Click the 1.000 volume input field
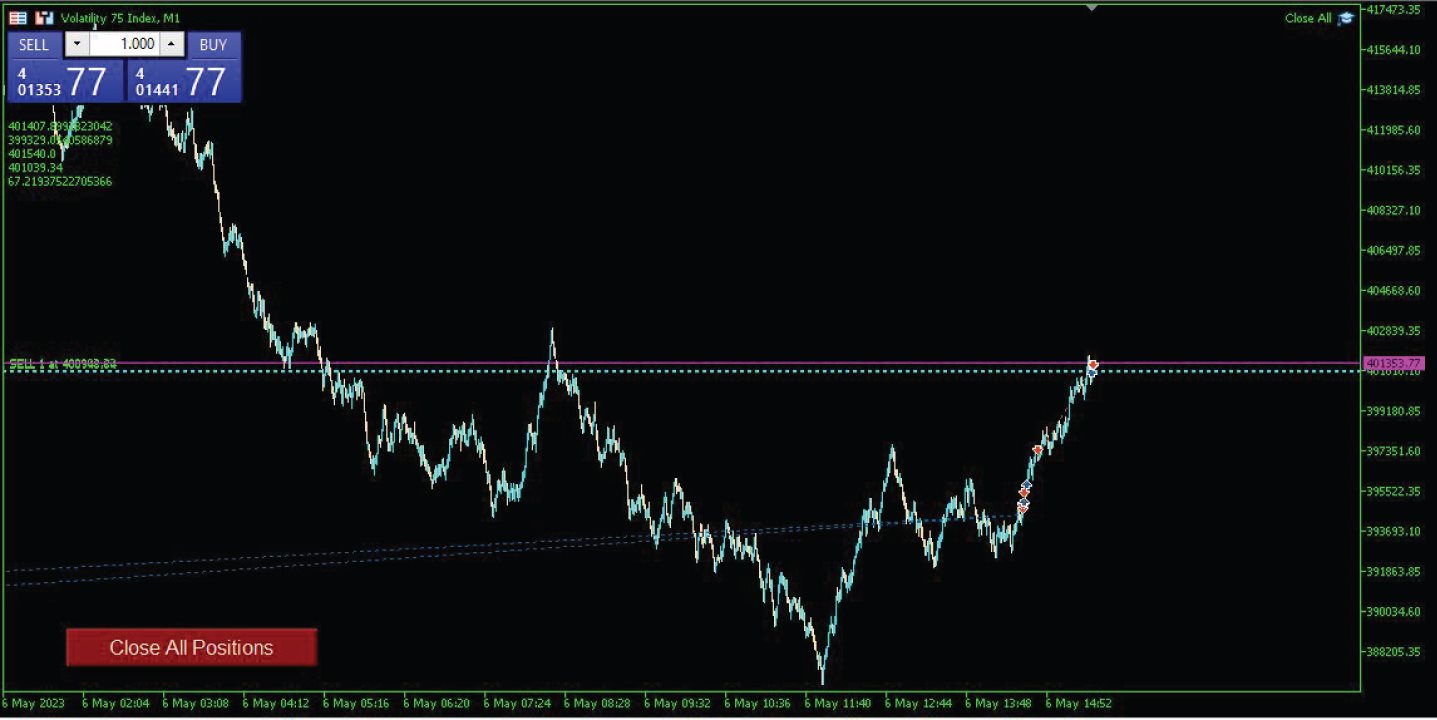The image size is (1437, 720). click(x=124, y=44)
